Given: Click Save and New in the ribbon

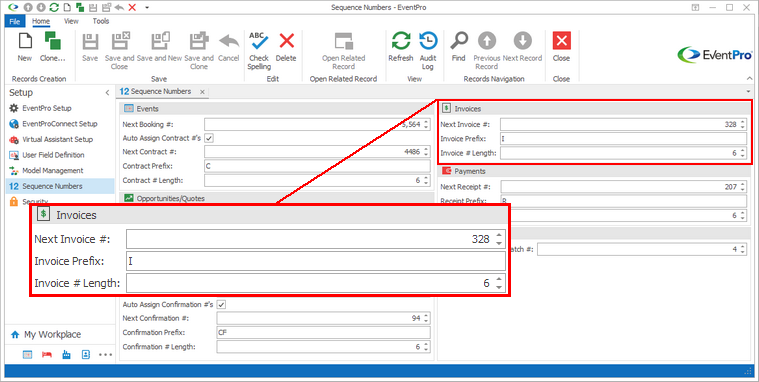Looking at the screenshot, I should [x=159, y=46].
